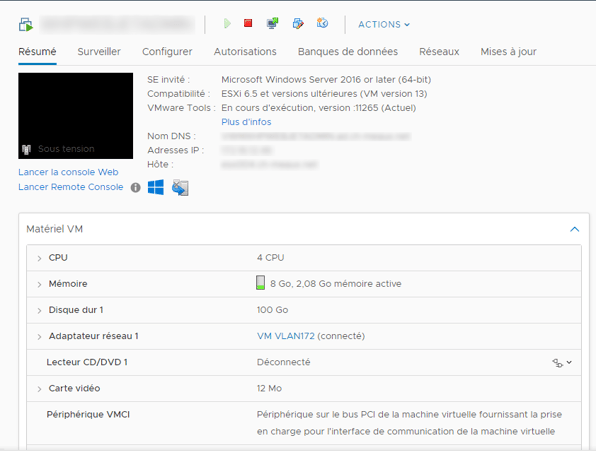Open the VM console toolbar icon
Viewport: 596px width, 462px height.
click(273, 24)
